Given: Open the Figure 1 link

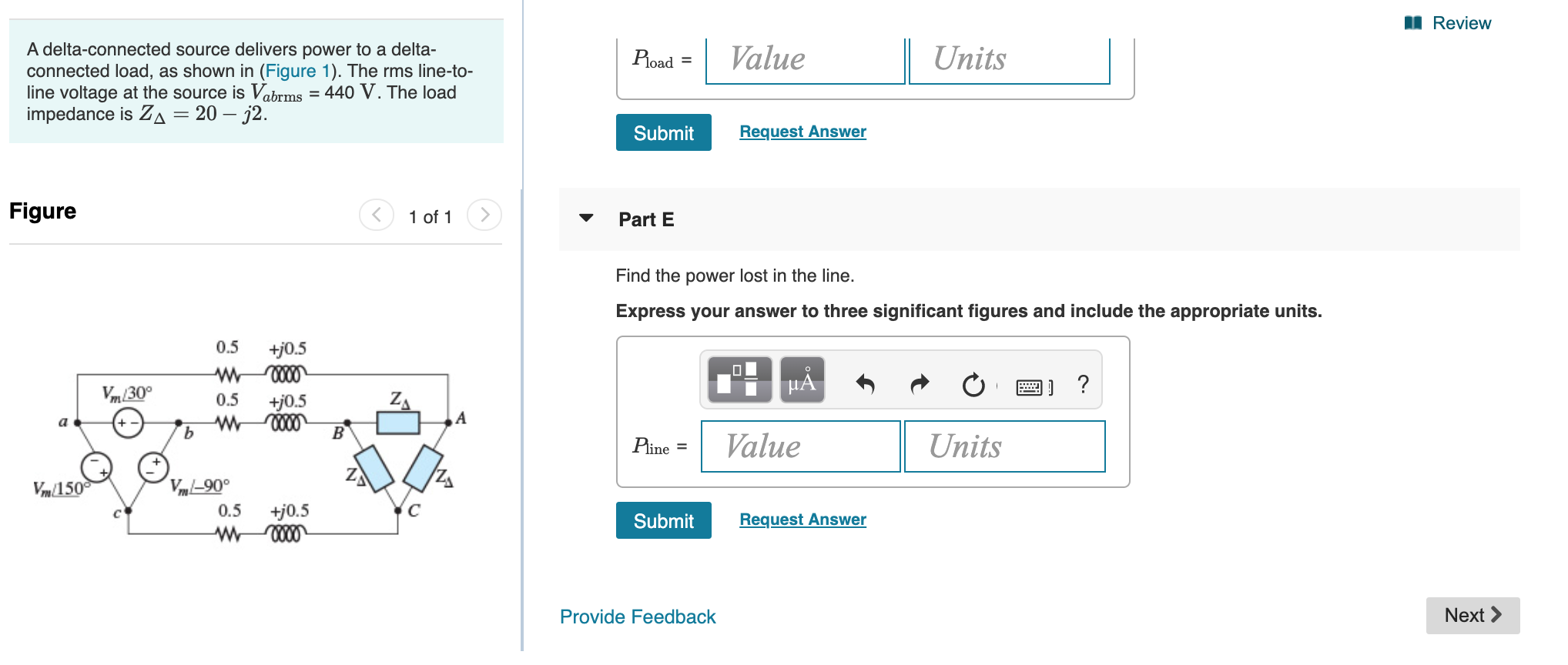Looking at the screenshot, I should (x=298, y=71).
